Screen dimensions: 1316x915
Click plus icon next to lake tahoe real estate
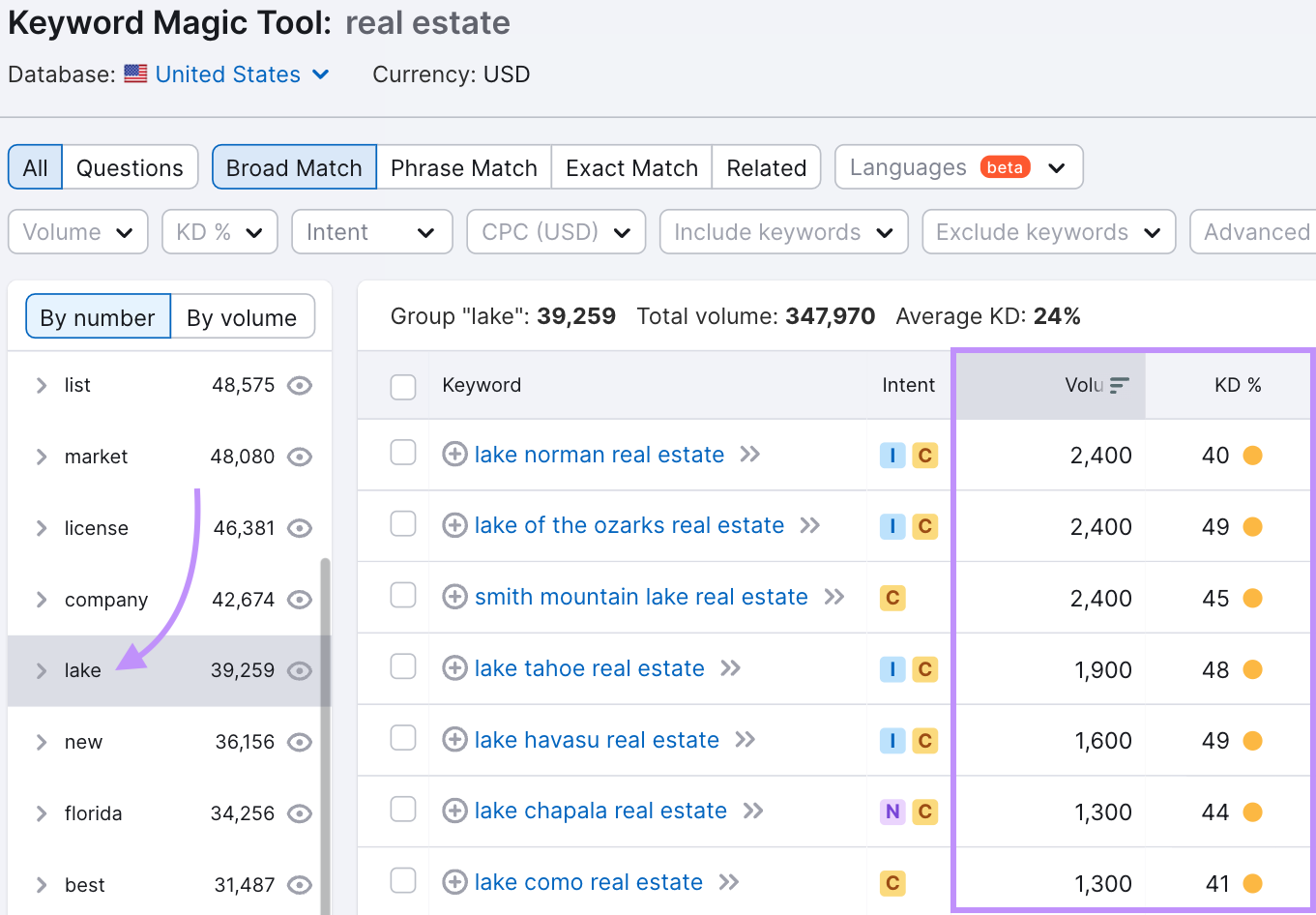pyautogui.click(x=454, y=667)
